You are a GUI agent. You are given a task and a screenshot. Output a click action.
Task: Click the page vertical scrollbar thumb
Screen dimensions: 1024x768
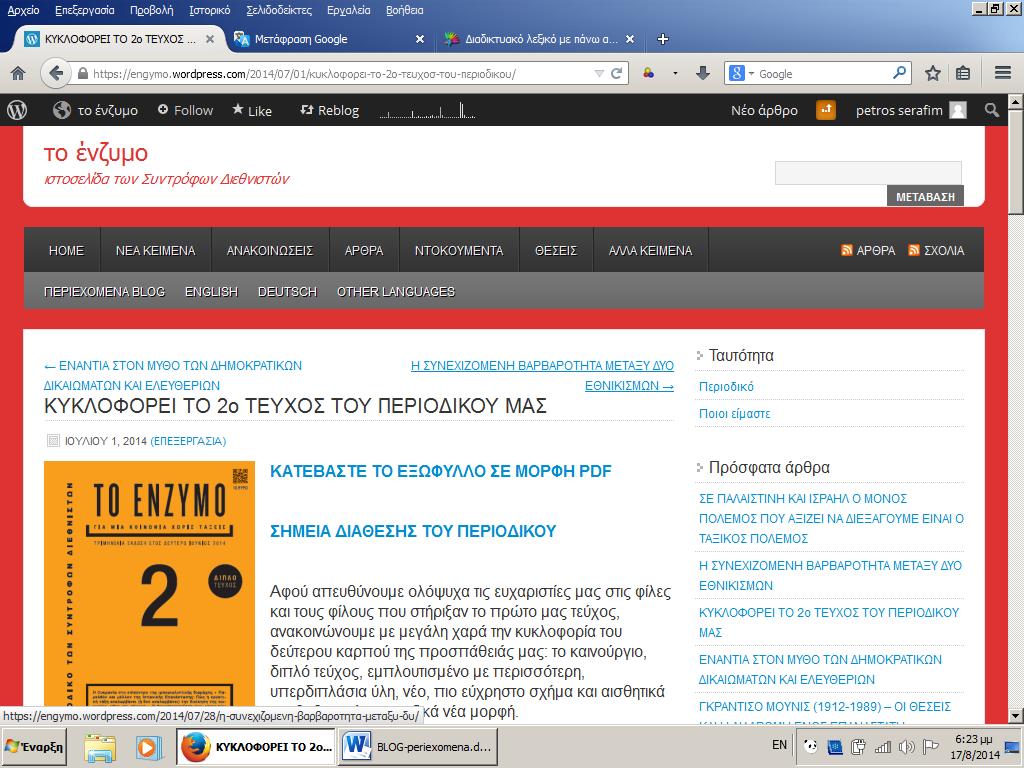tap(1016, 161)
